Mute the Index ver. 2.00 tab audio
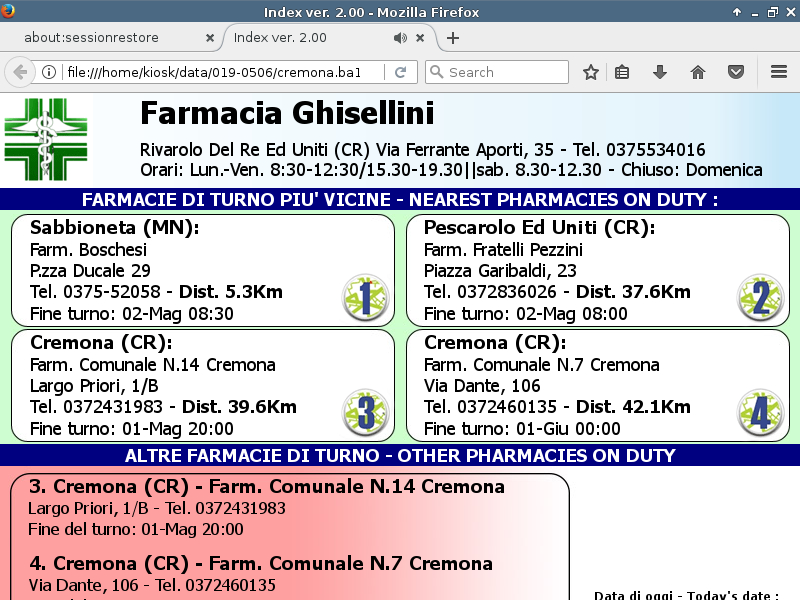The image size is (800, 600). click(400, 38)
